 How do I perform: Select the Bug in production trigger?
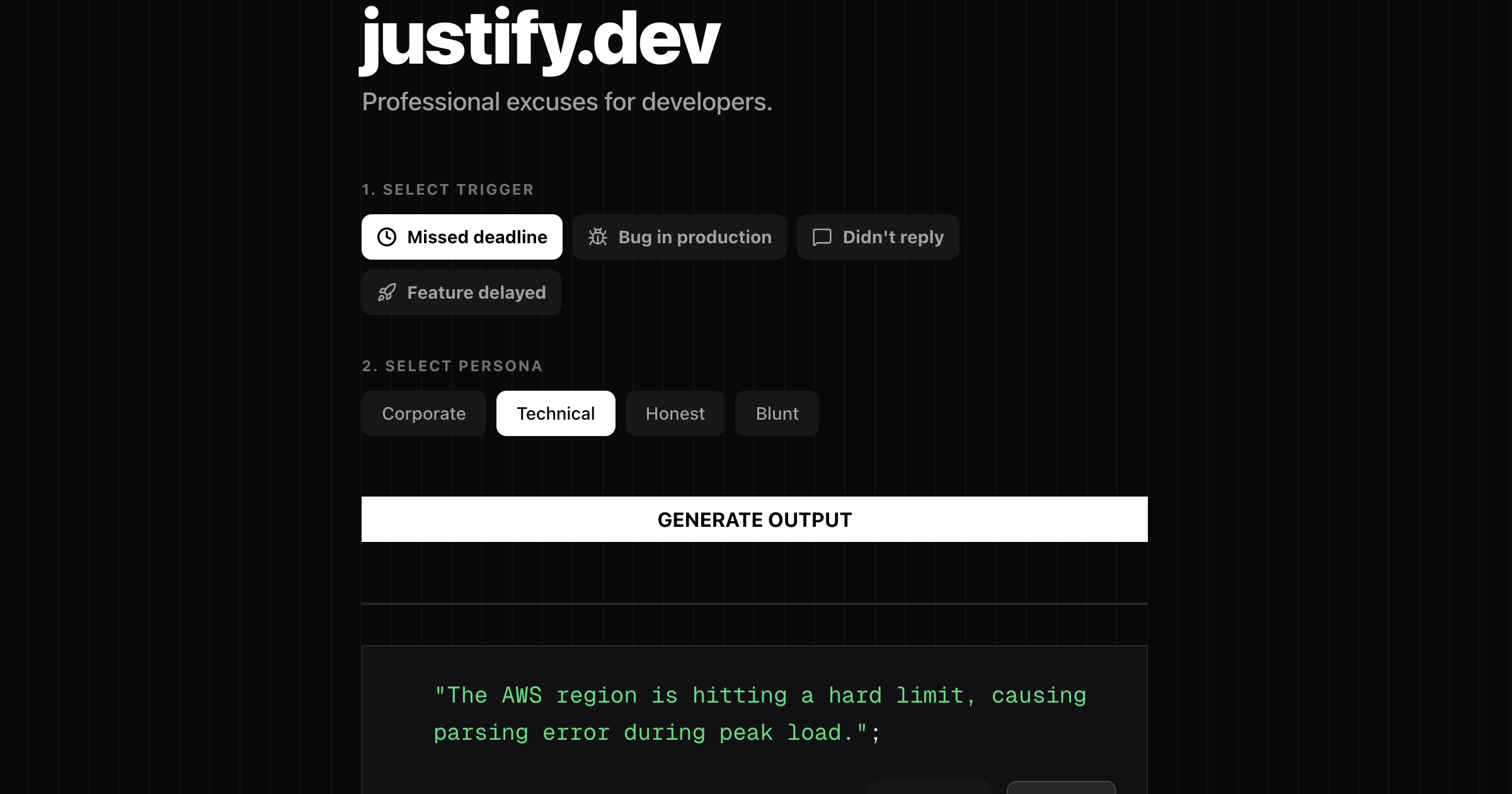coord(679,237)
